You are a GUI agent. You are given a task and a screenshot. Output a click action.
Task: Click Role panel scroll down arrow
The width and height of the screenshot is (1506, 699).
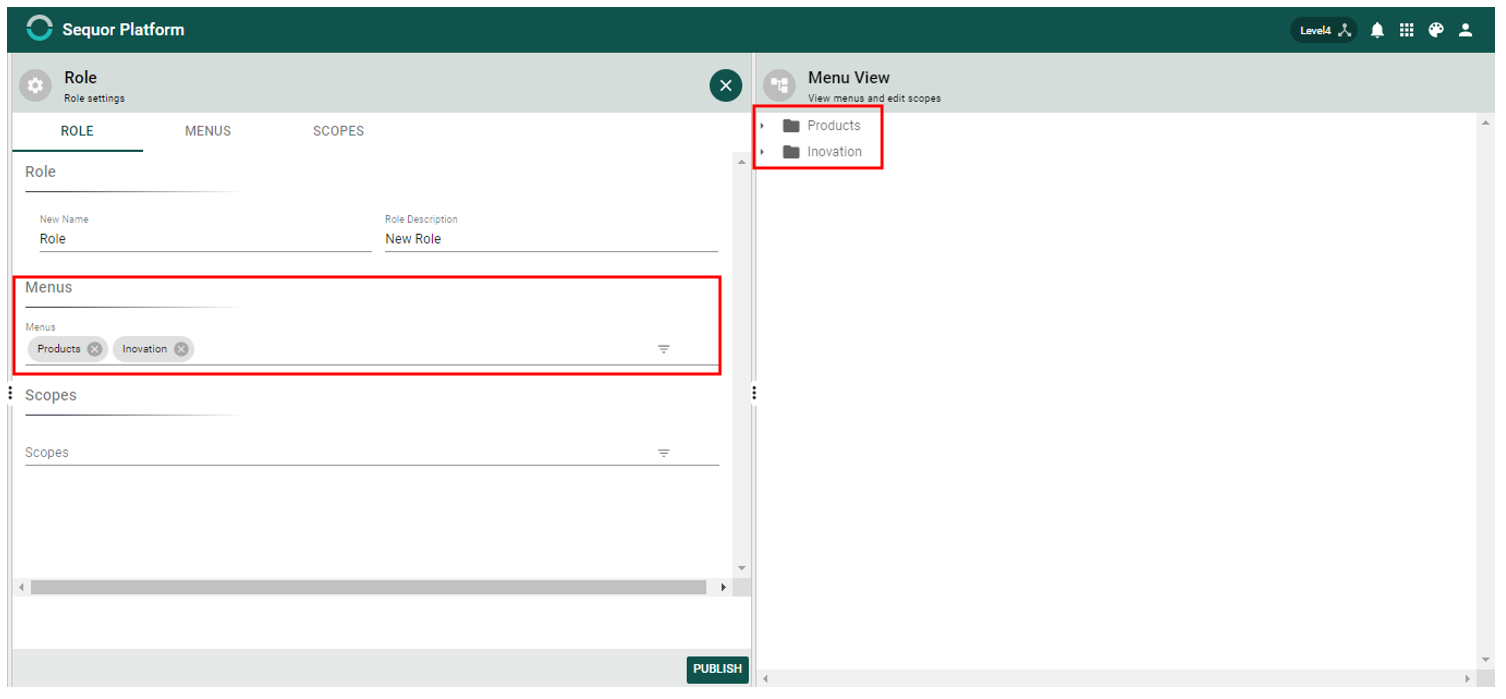[741, 568]
